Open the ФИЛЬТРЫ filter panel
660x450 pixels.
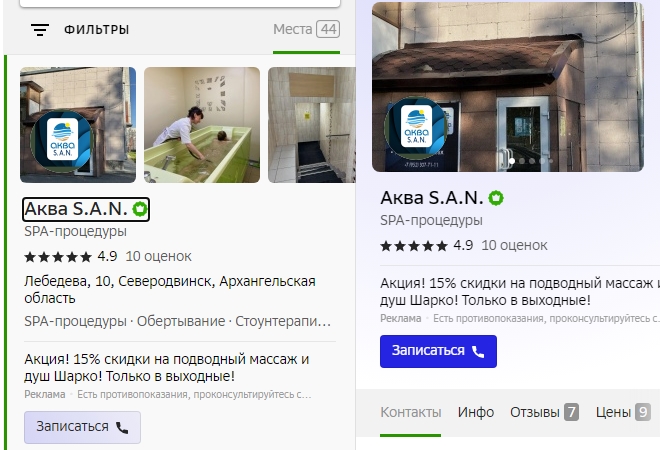96,30
